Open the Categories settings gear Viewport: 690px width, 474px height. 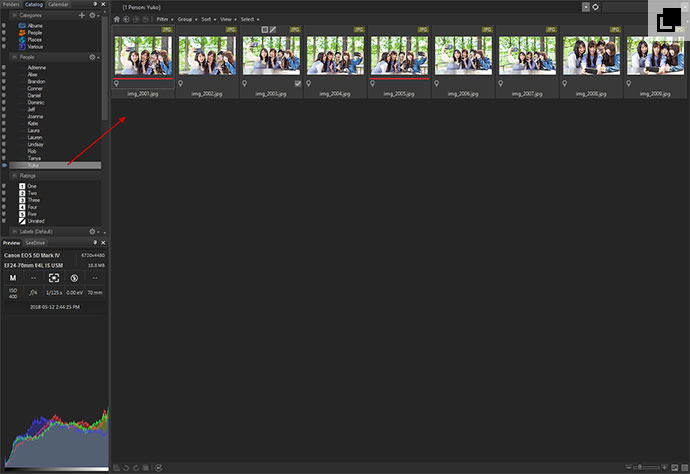(x=93, y=16)
